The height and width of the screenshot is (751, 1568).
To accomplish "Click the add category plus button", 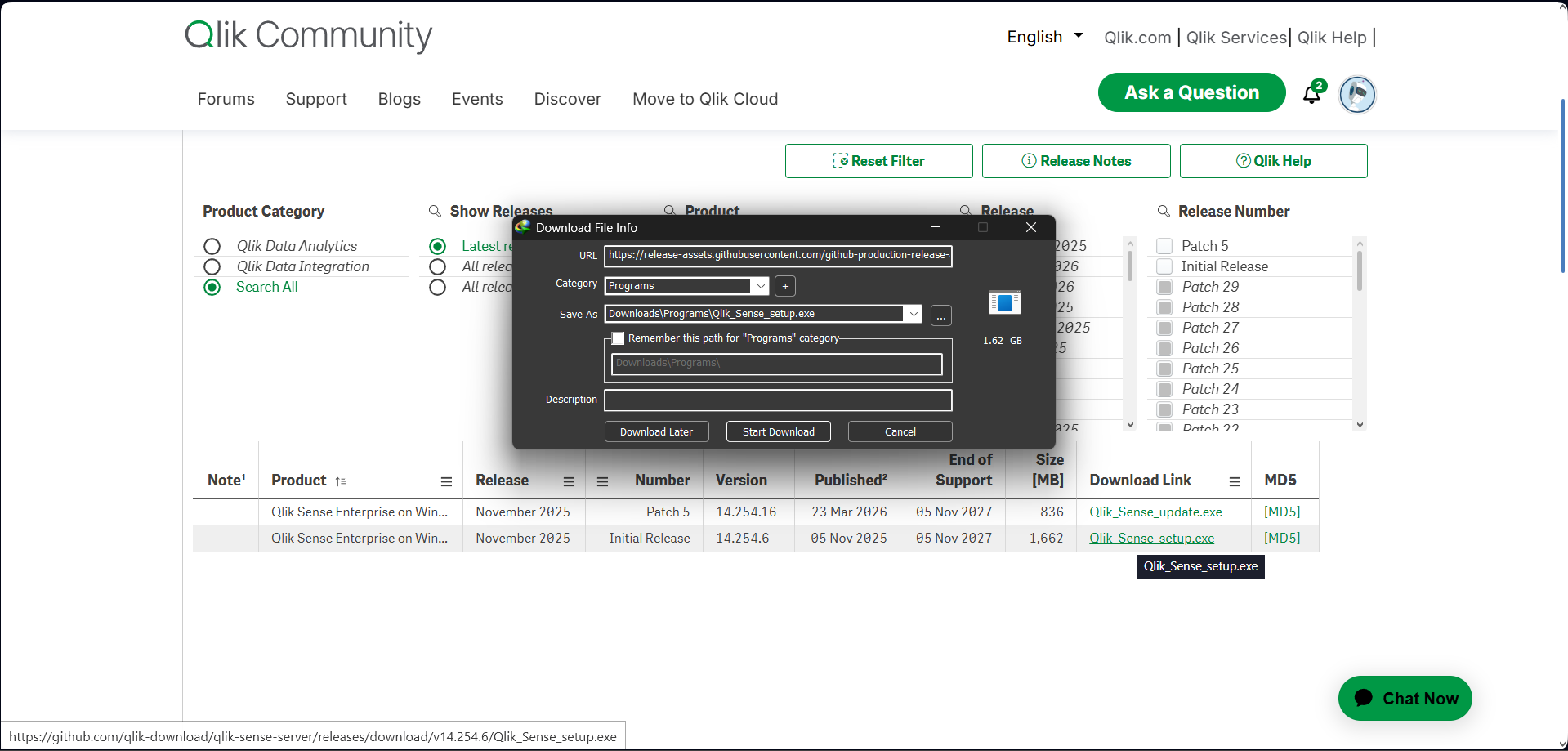I will point(785,286).
